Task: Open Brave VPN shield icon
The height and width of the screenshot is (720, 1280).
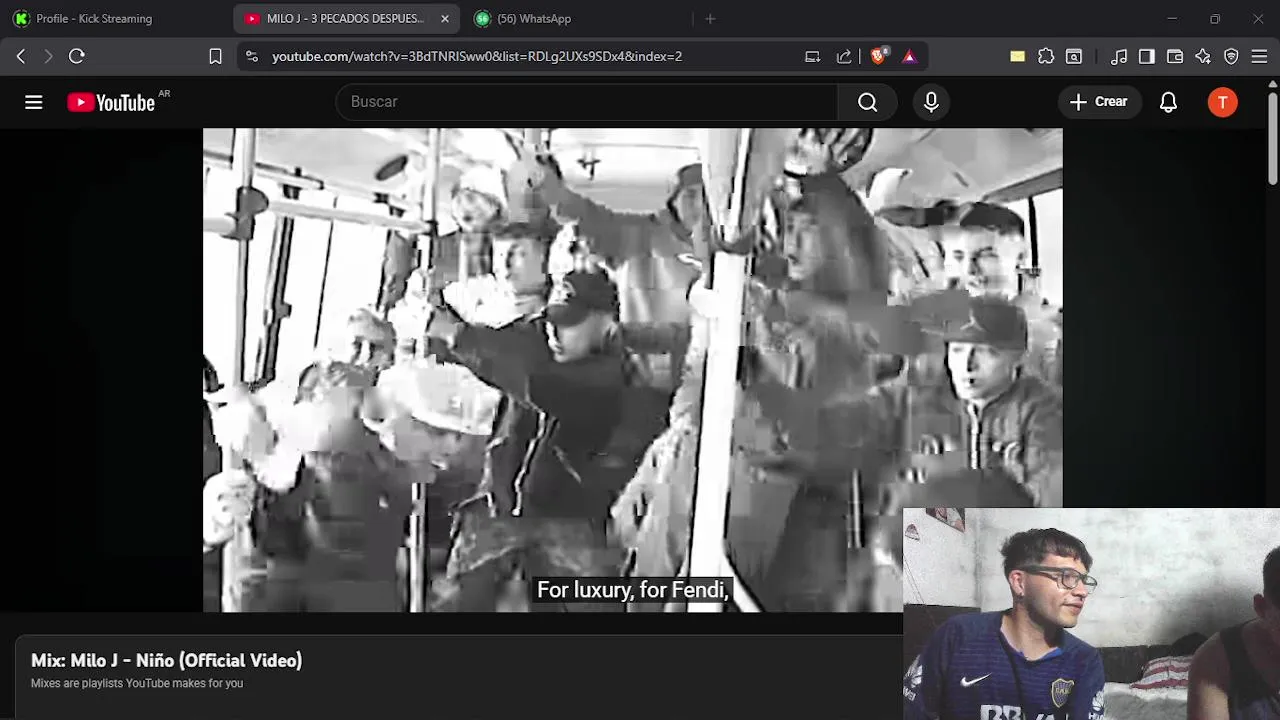Action: tap(1231, 56)
